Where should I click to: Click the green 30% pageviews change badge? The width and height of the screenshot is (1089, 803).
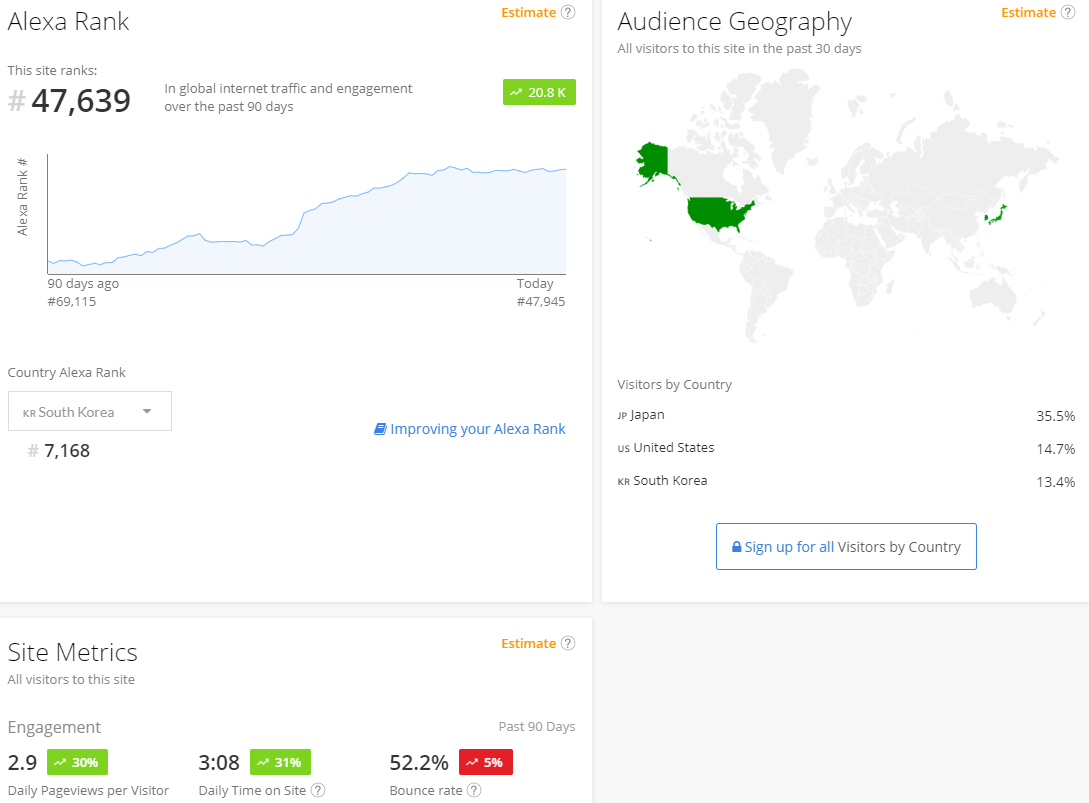click(x=77, y=762)
